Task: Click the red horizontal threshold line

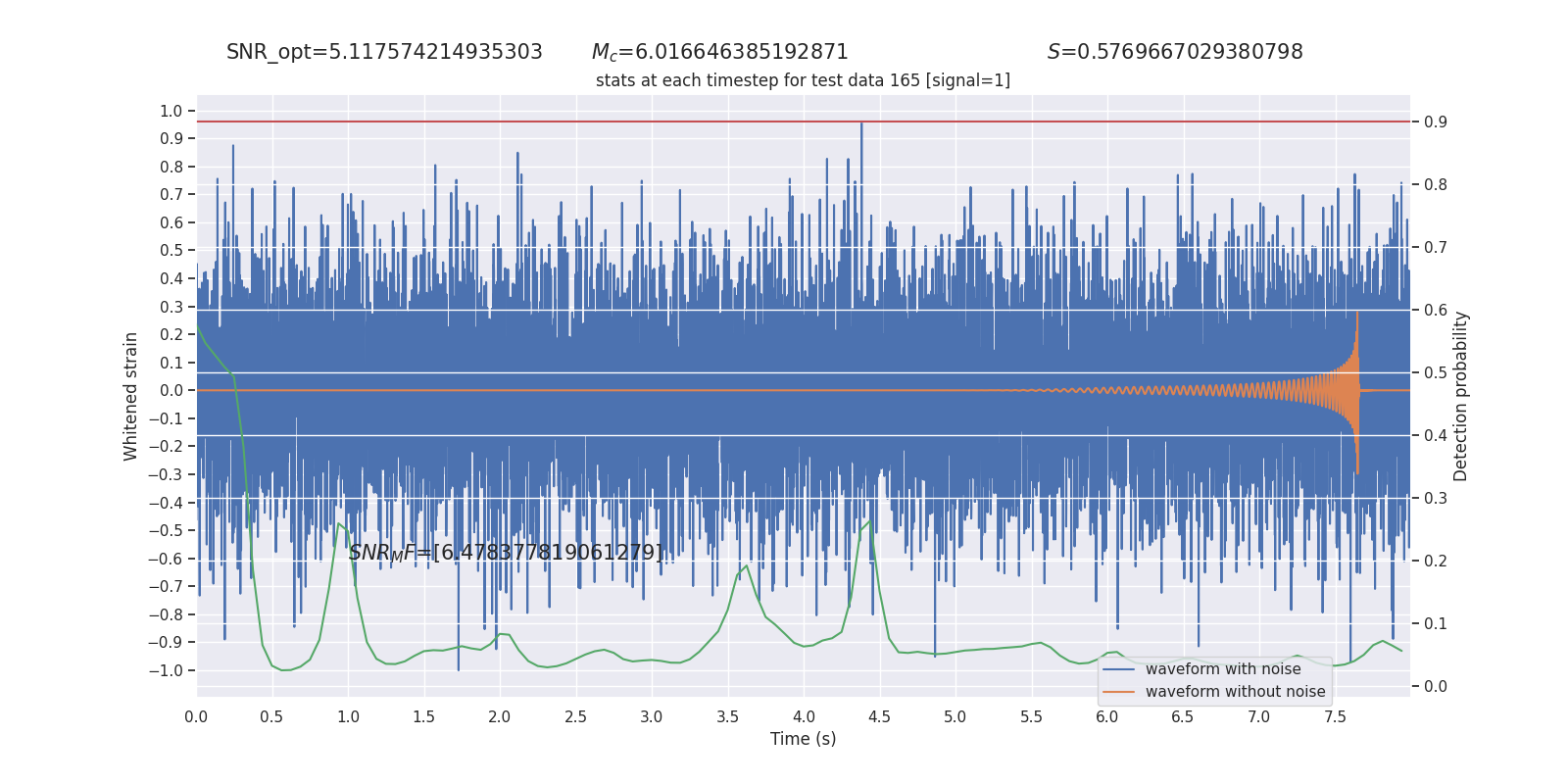Action: [803, 122]
